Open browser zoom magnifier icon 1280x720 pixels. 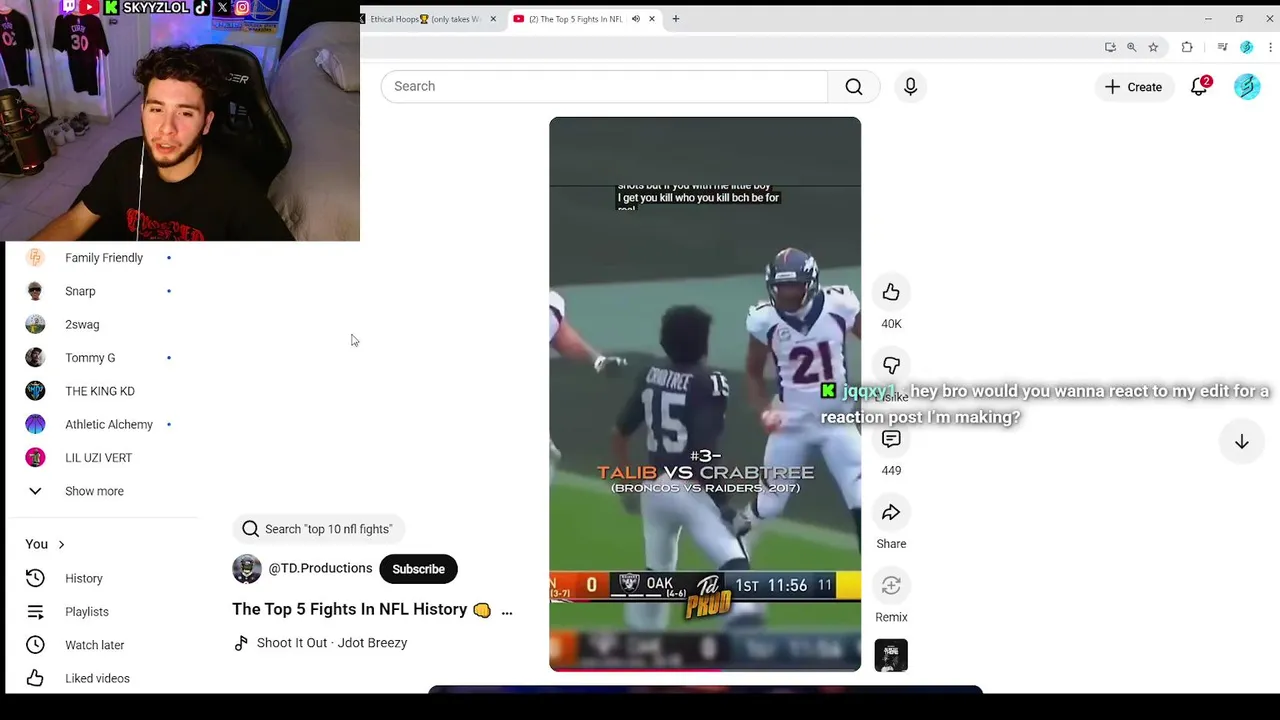(1131, 47)
